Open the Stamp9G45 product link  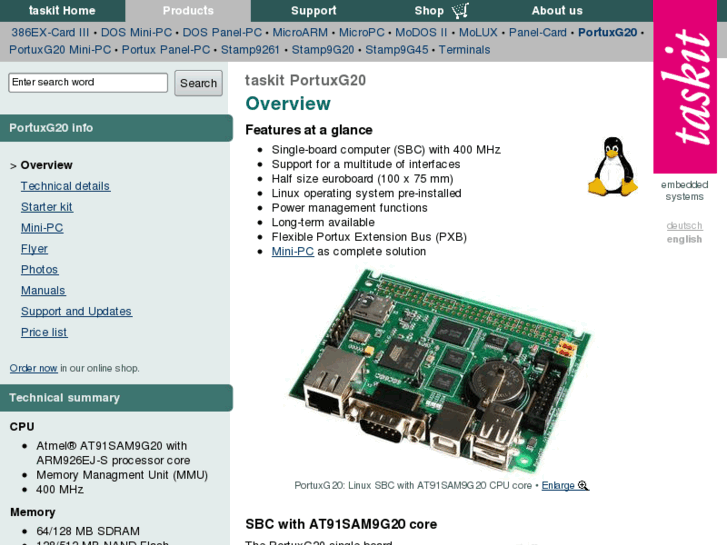click(x=397, y=50)
